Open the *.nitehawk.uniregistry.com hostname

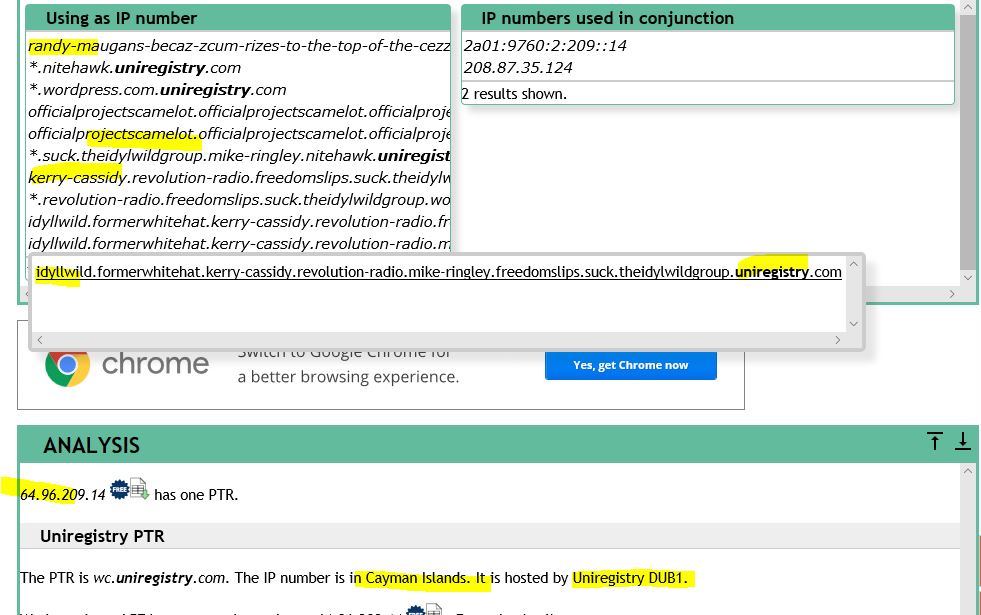pyautogui.click(x=135, y=68)
